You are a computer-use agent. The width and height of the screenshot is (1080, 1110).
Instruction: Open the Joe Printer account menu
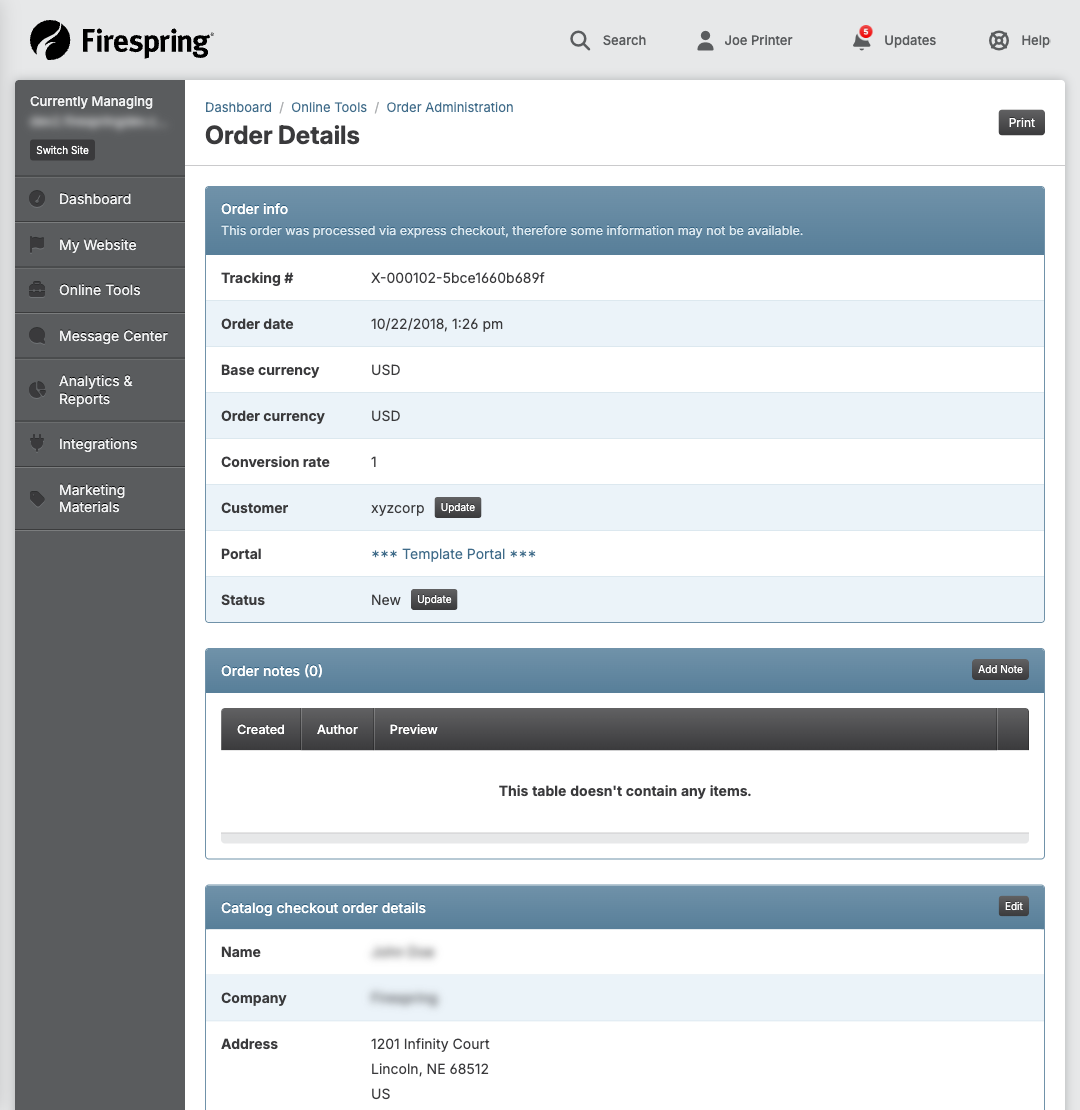(x=758, y=40)
